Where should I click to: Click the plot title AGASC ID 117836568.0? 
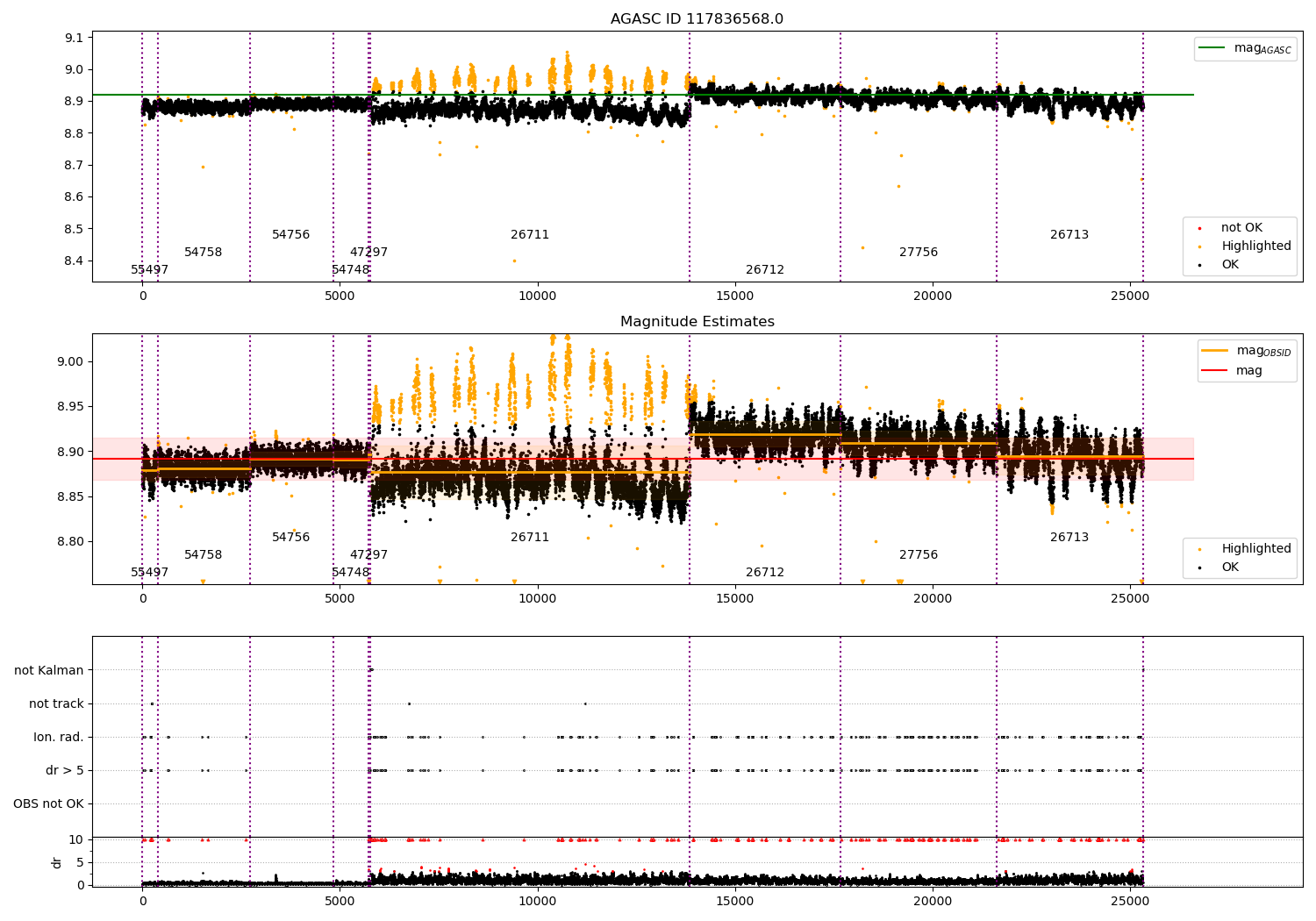click(697, 19)
